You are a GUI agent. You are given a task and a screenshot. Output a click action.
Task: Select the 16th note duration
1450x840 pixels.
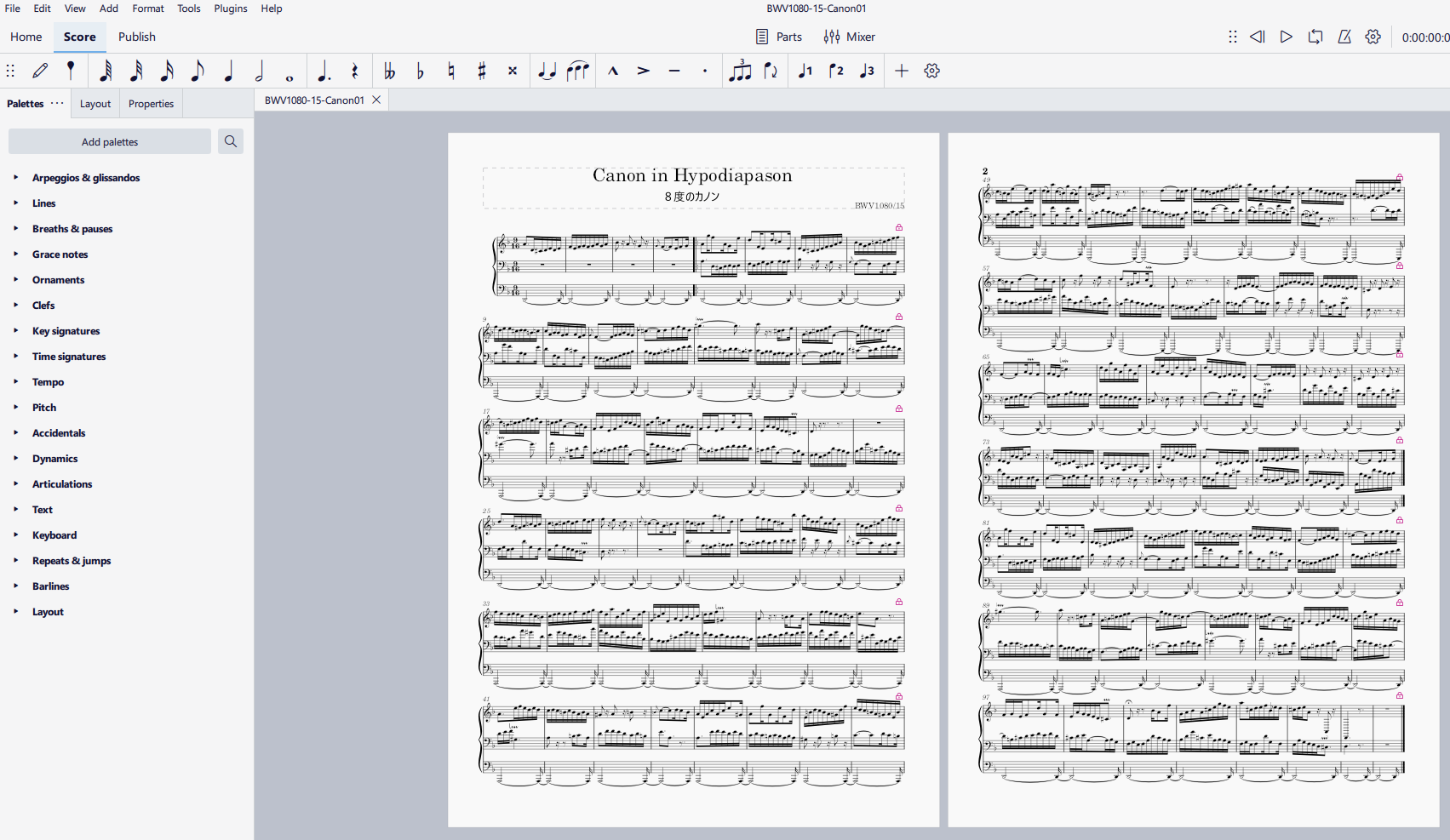167,71
